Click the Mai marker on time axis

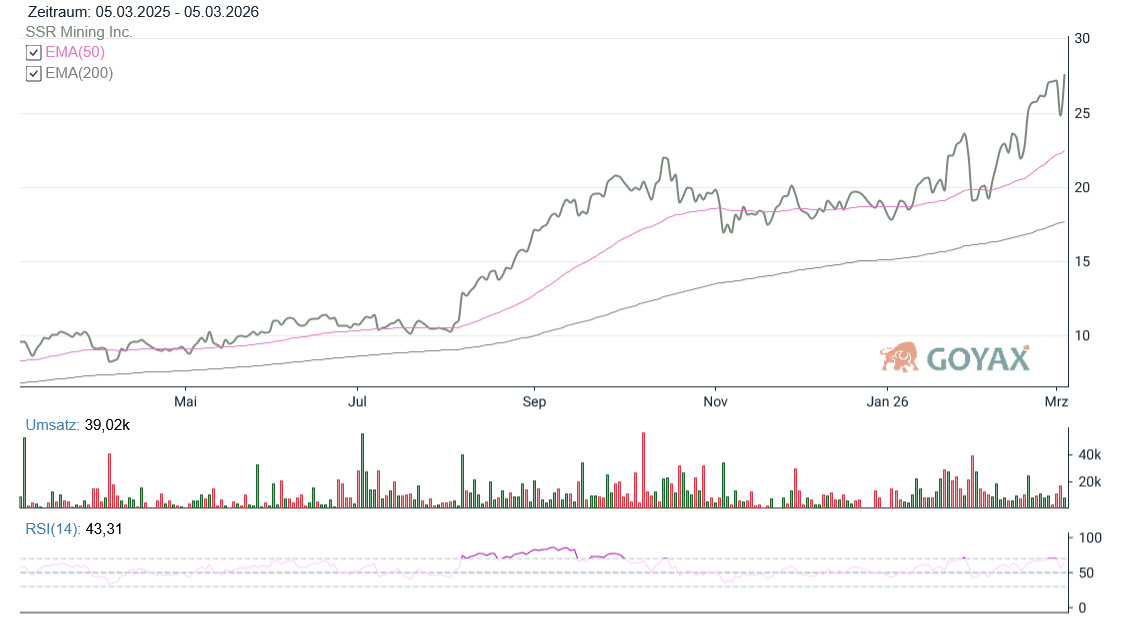pyautogui.click(x=185, y=402)
